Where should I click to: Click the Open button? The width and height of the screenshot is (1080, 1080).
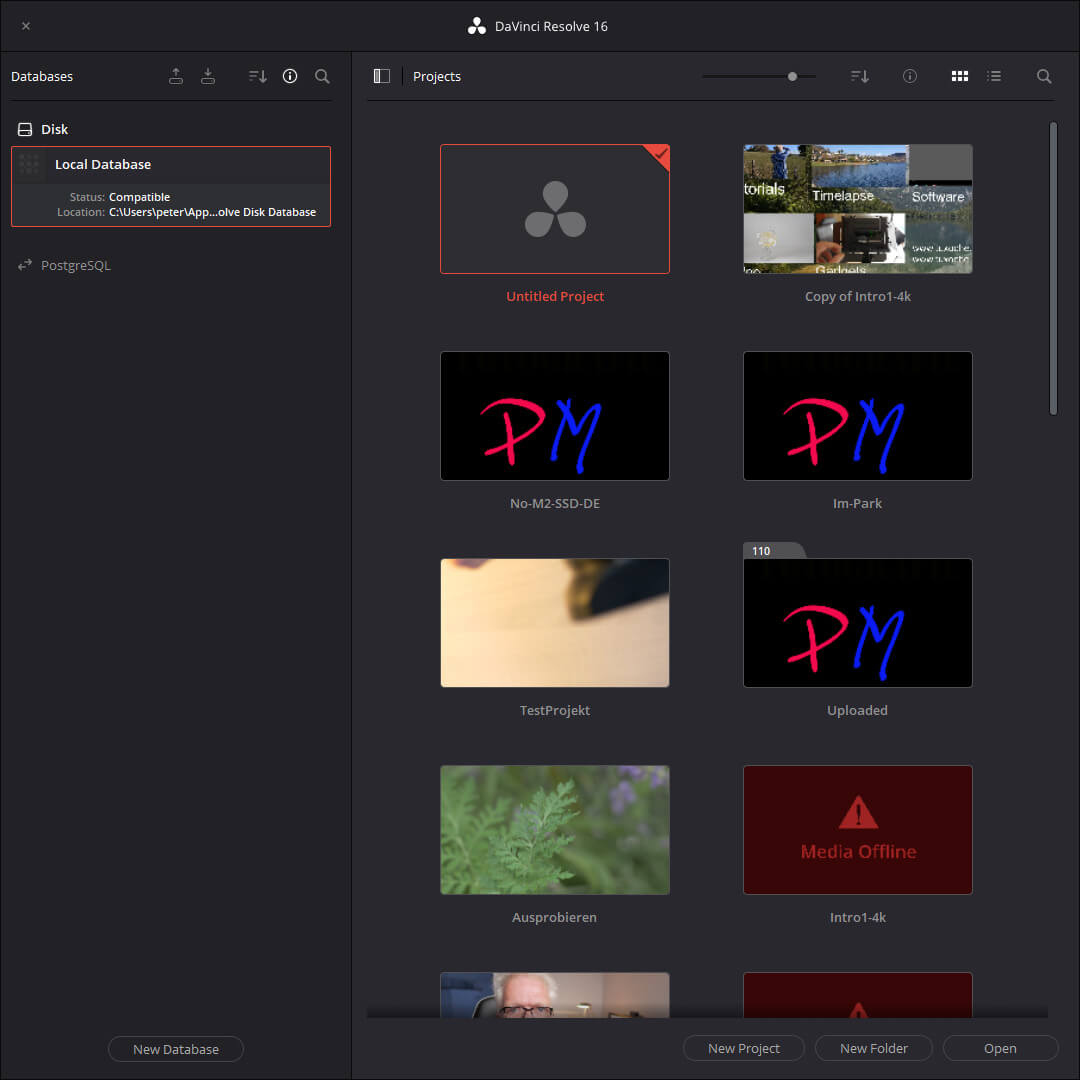coord(1000,1048)
